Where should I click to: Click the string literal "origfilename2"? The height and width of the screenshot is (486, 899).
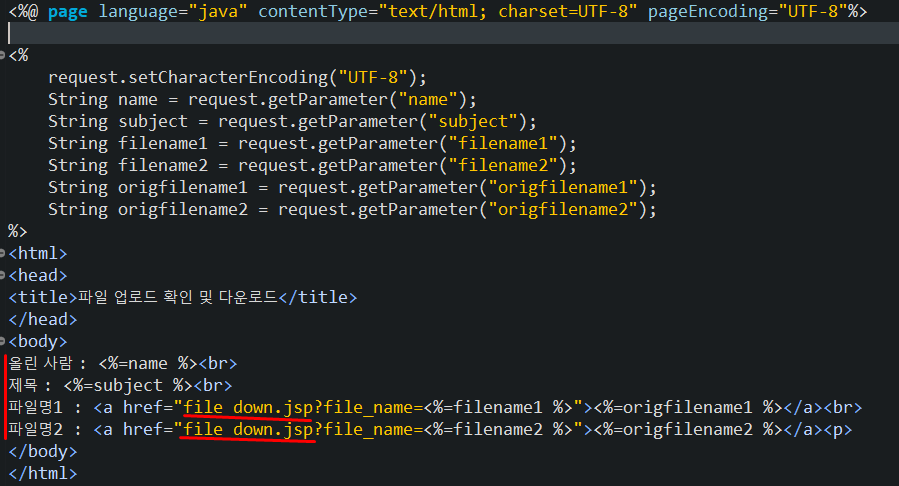pyautogui.click(x=562, y=210)
